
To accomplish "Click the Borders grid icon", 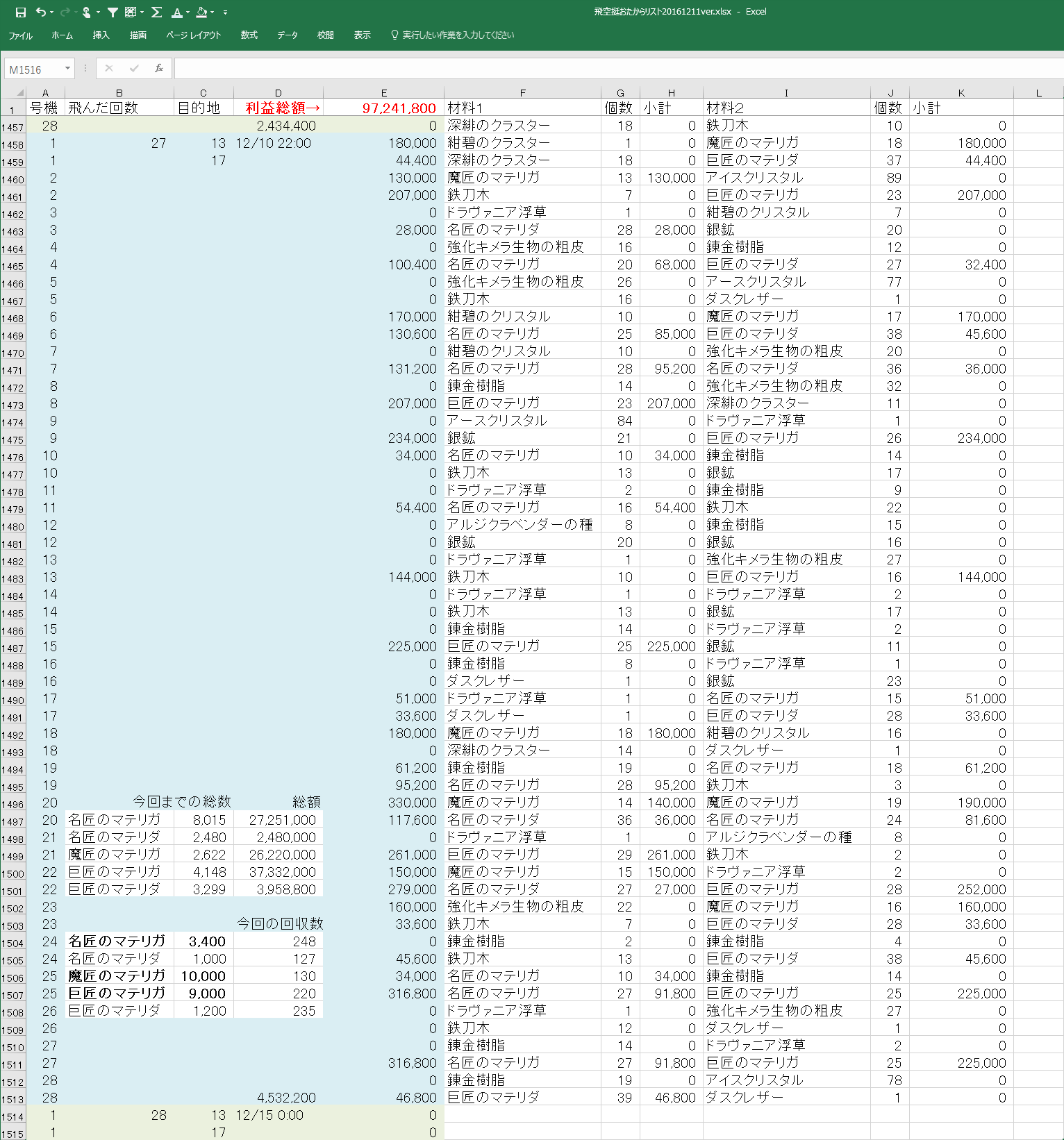I will click(x=130, y=12).
